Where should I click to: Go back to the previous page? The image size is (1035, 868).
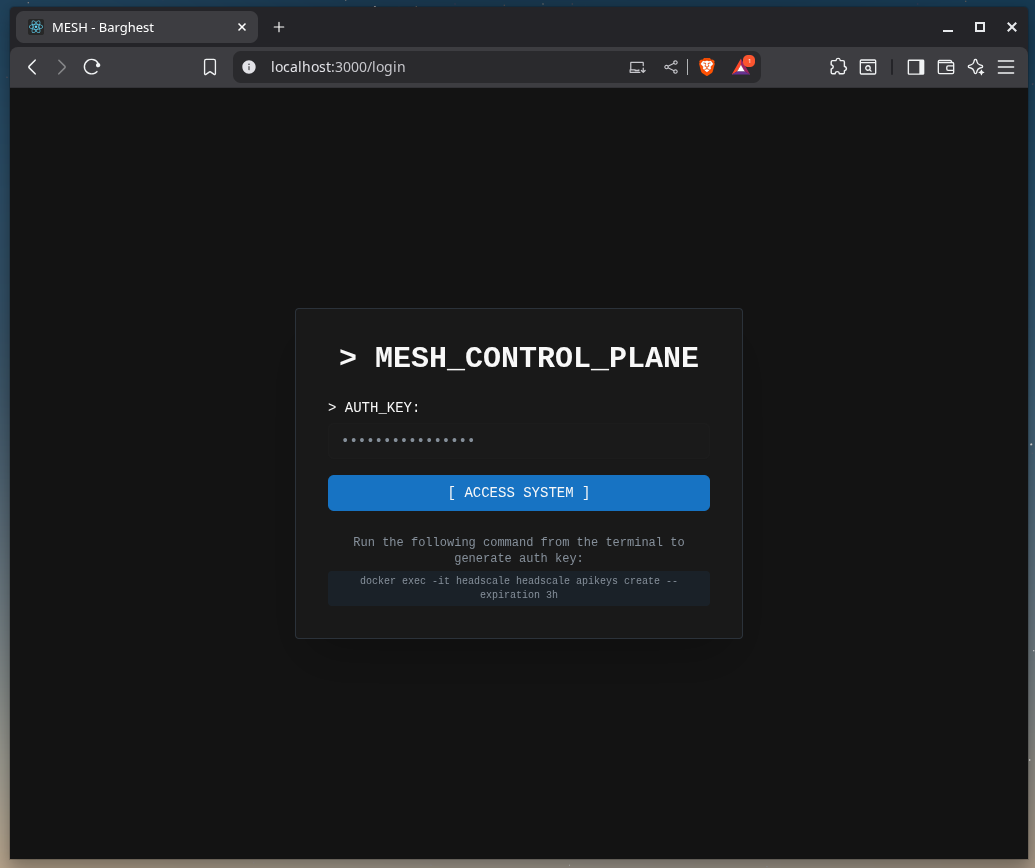point(32,67)
